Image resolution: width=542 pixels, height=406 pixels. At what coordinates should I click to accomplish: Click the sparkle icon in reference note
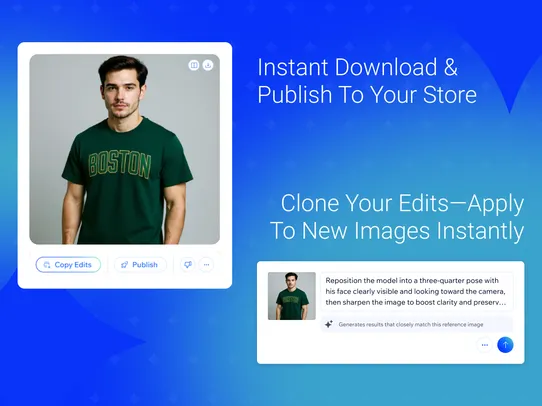pos(329,324)
